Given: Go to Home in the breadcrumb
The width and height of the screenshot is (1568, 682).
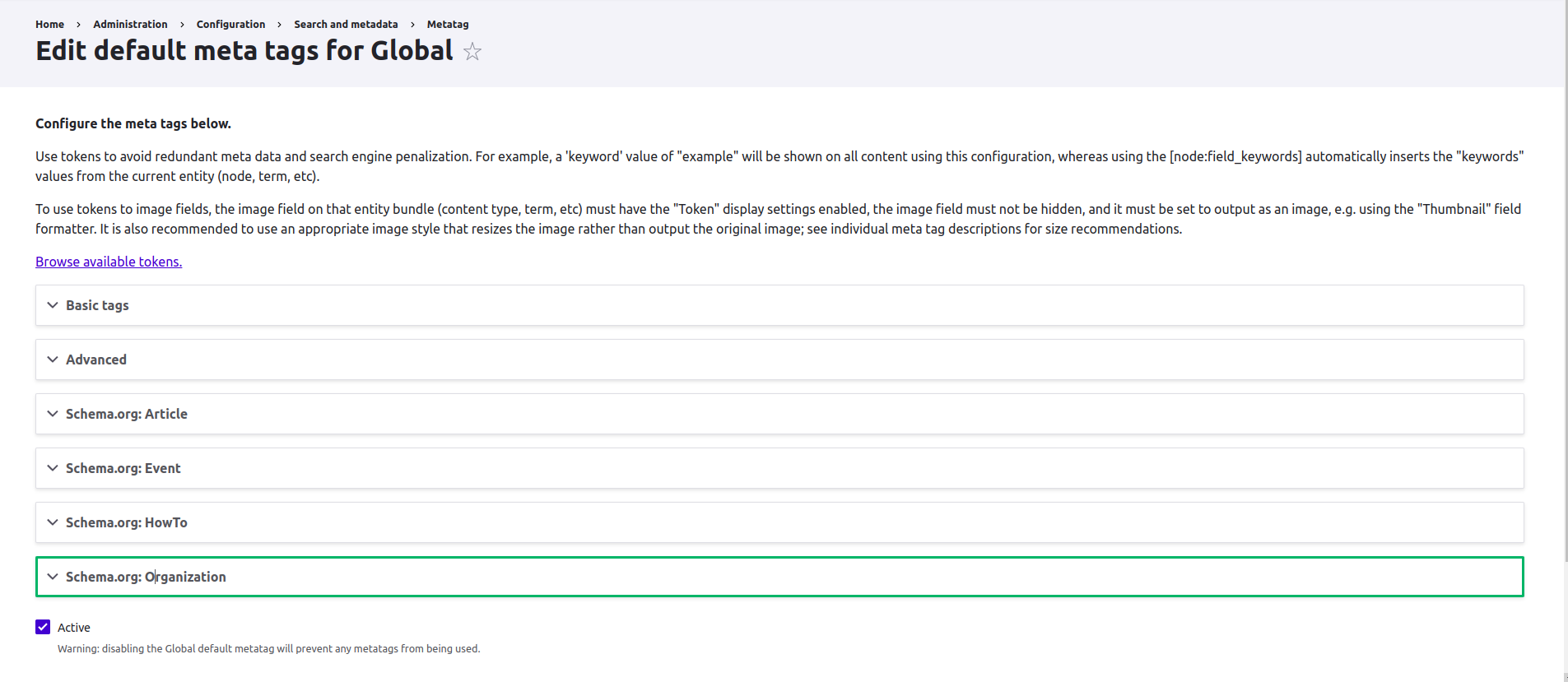Looking at the screenshot, I should pyautogui.click(x=49, y=25).
